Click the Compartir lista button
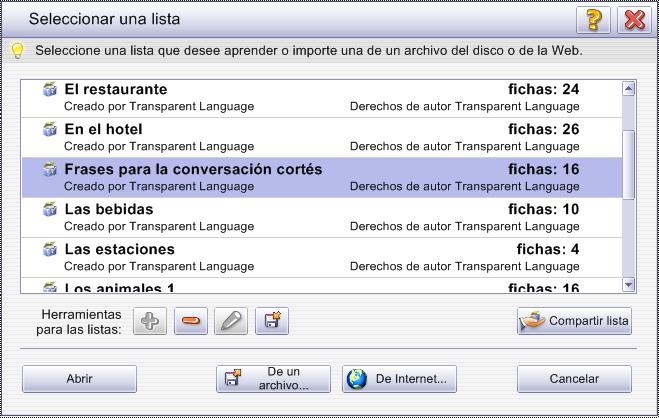The height and width of the screenshot is (418, 659). 574,321
